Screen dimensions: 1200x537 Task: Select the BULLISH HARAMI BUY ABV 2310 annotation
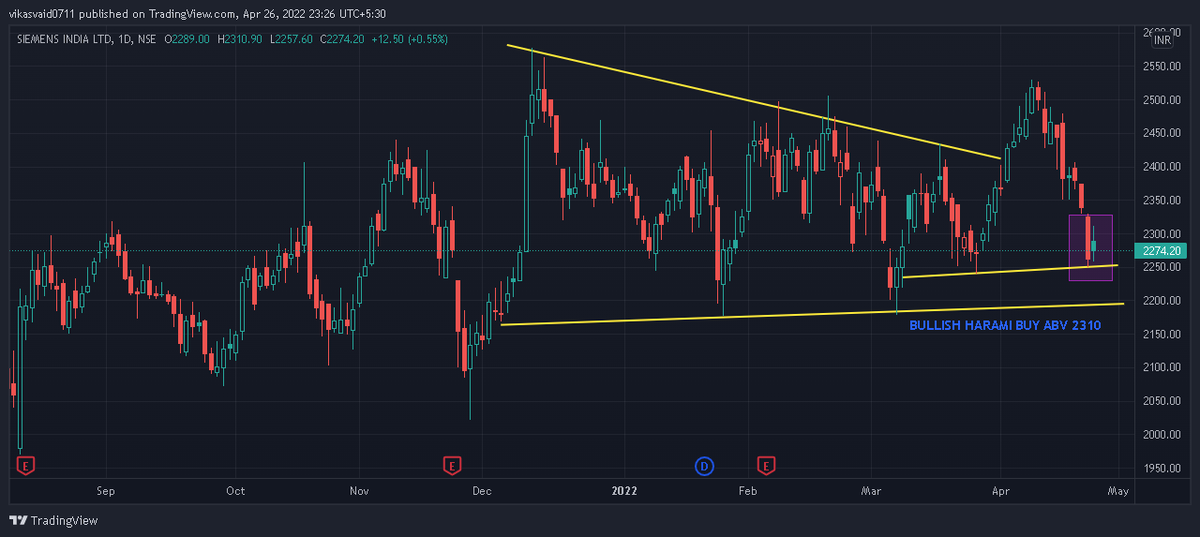pos(1006,325)
